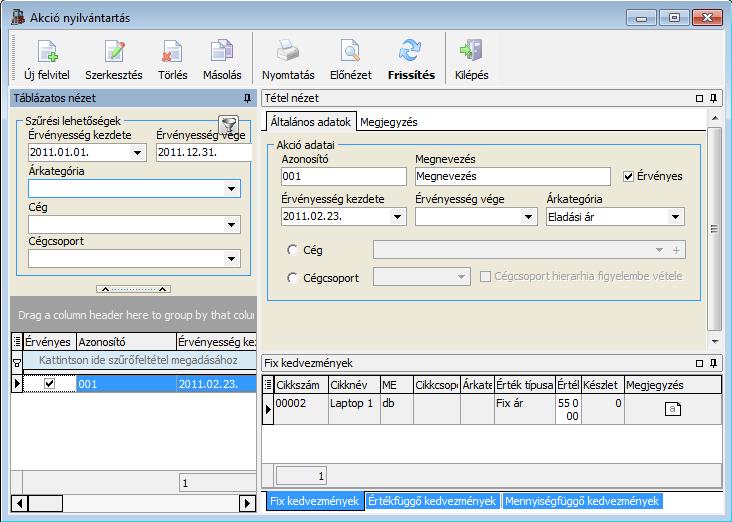Select Laptop 1 cell in discount grid
Viewport: 732px width, 522px height.
point(354,409)
